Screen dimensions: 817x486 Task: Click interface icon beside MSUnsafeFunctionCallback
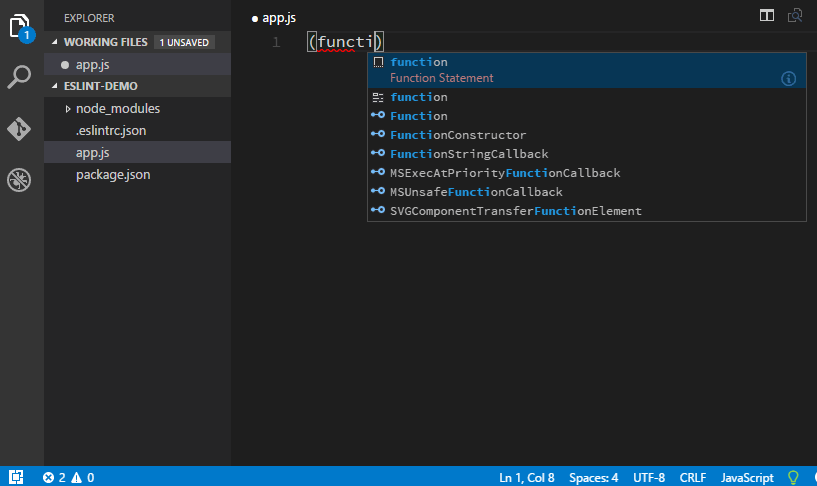(x=378, y=191)
